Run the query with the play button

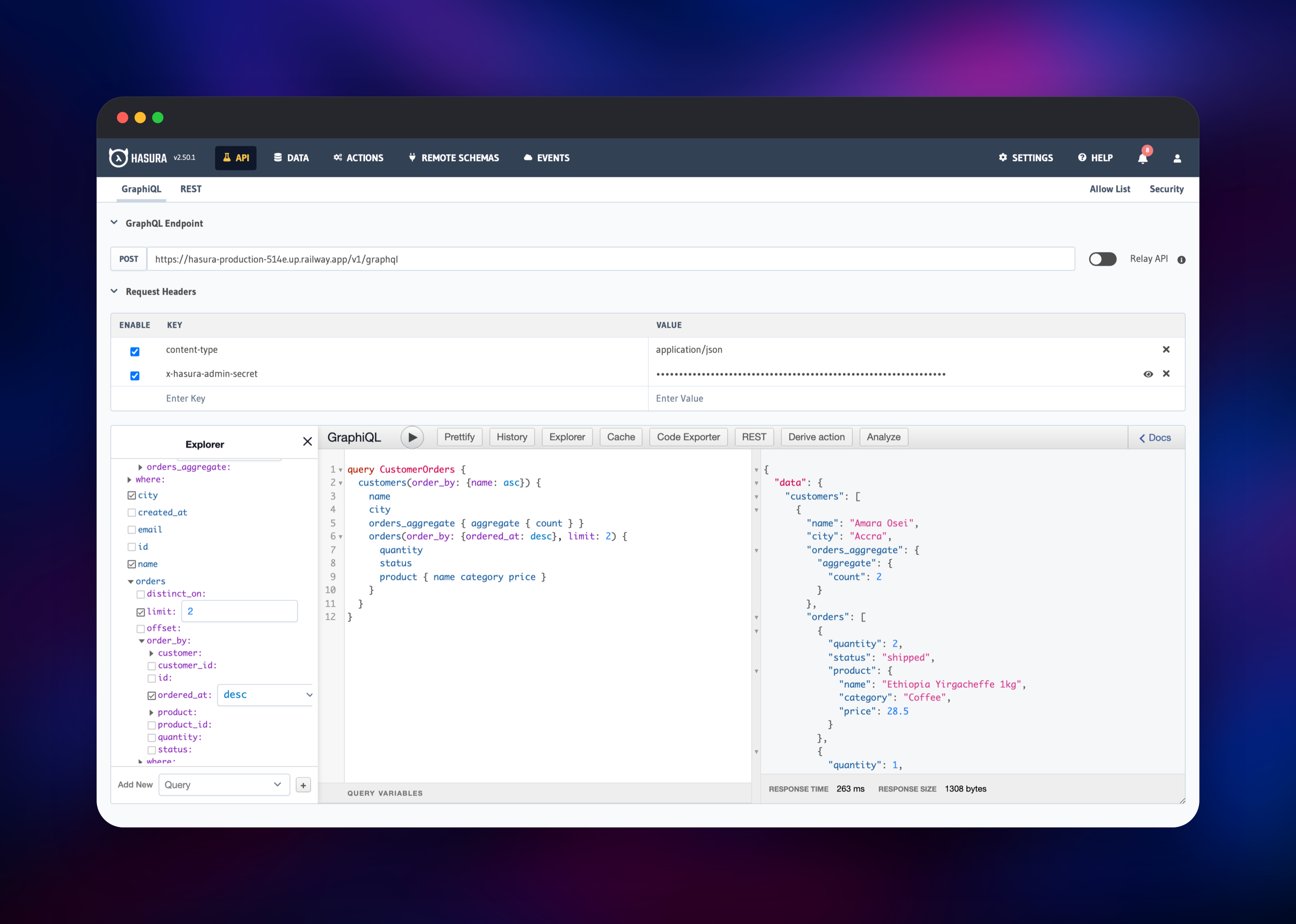point(412,438)
